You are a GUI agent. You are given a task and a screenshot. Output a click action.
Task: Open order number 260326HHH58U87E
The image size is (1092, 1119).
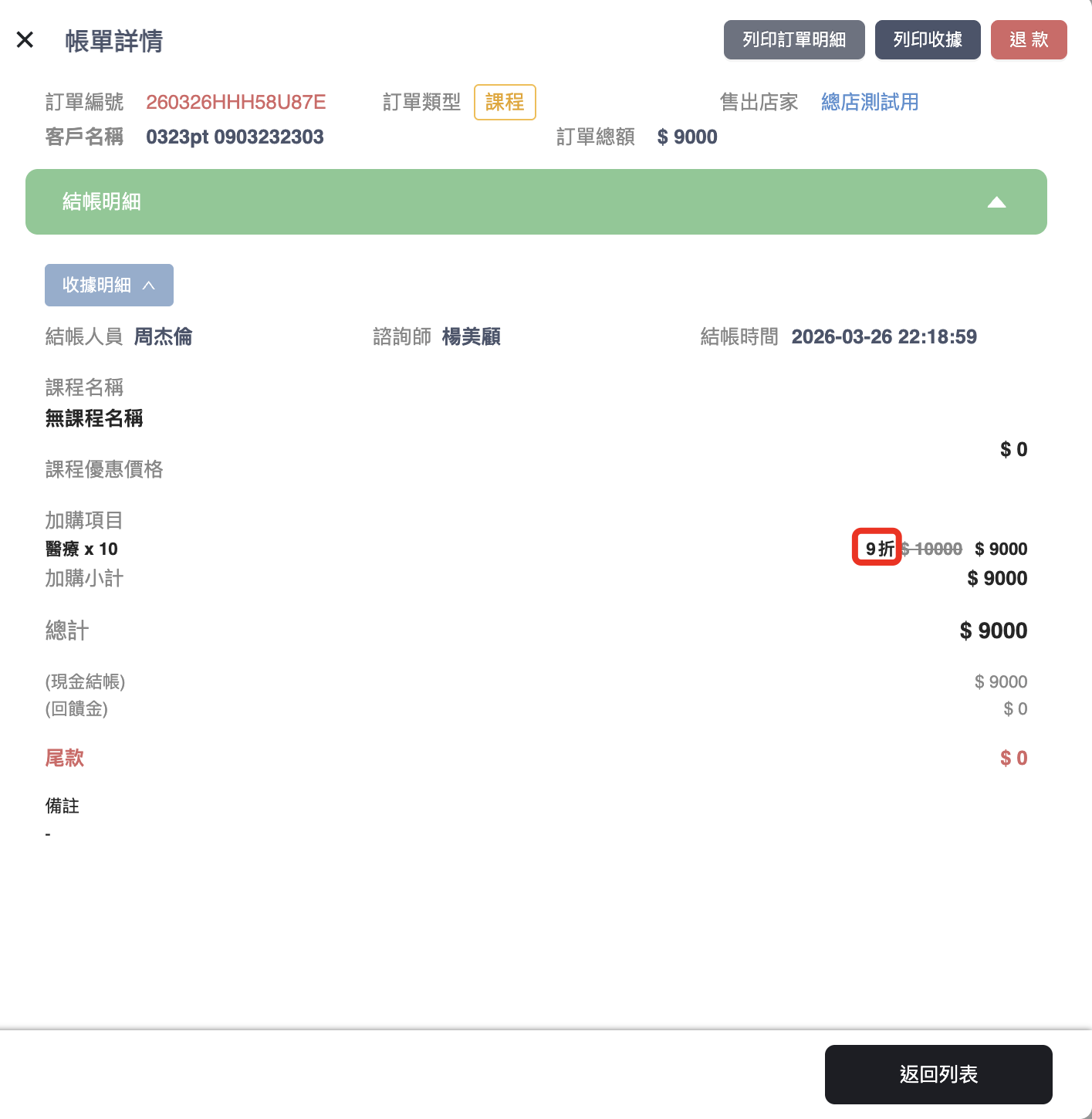pos(235,102)
